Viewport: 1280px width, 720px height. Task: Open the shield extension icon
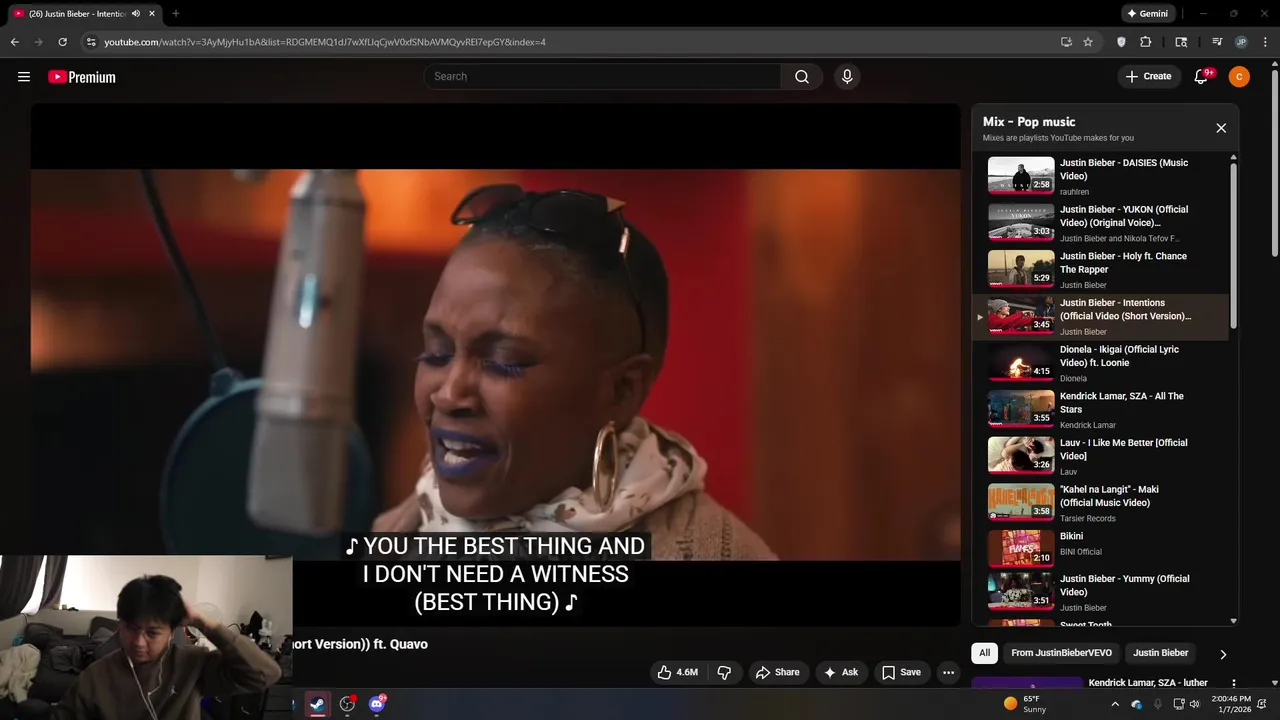coord(1121,42)
